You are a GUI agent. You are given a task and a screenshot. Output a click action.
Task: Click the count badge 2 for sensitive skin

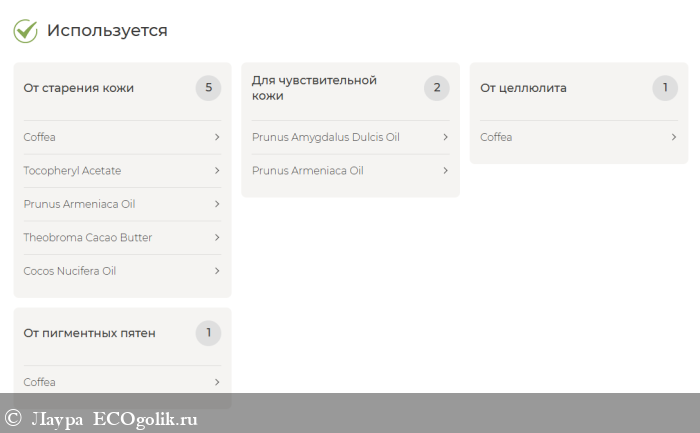click(x=436, y=88)
